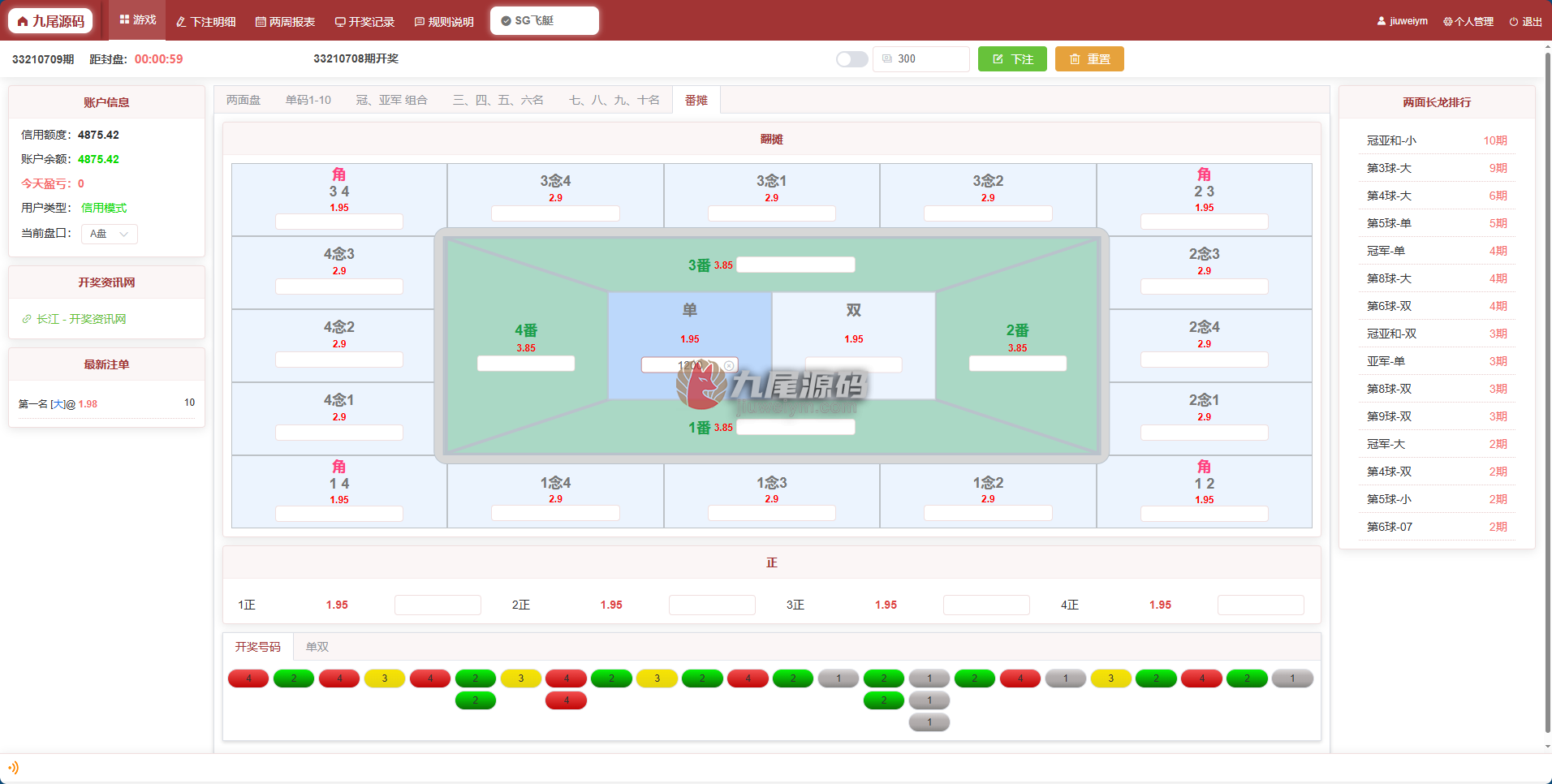
Task: Click the home icon in 九尾源码 logo
Action: [x=23, y=21]
